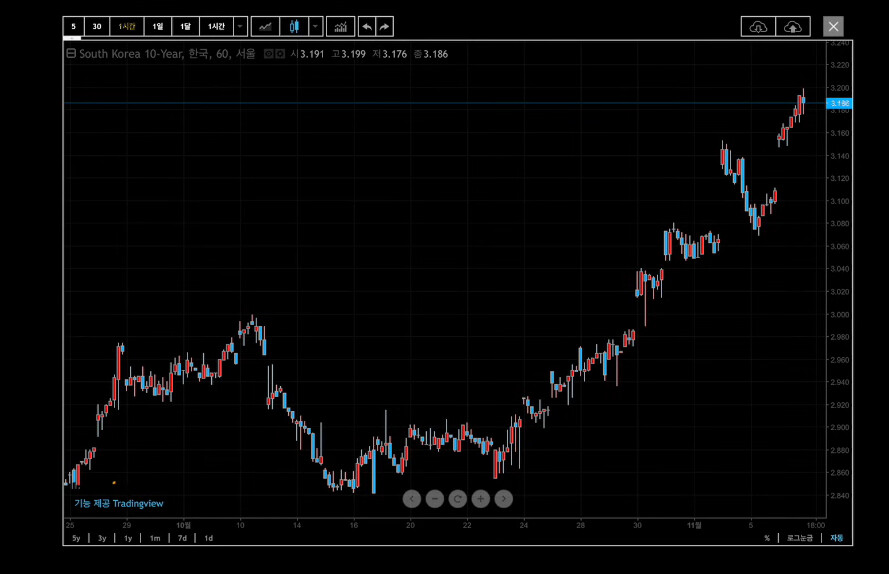Select the 30-minute interval button
Screen dimensions: 889x574
click(97, 27)
